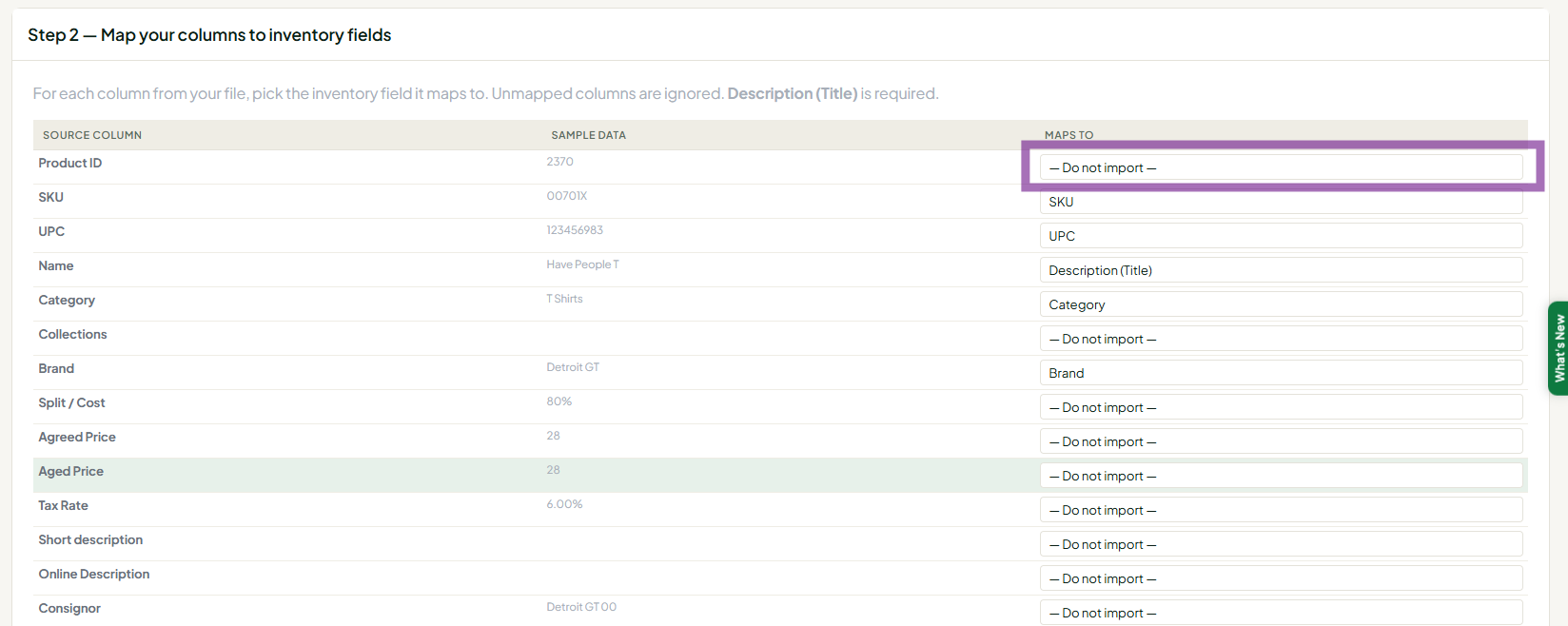Open the UPC row mapping dropdown
Image resolution: width=1568 pixels, height=626 pixels.
(1281, 236)
